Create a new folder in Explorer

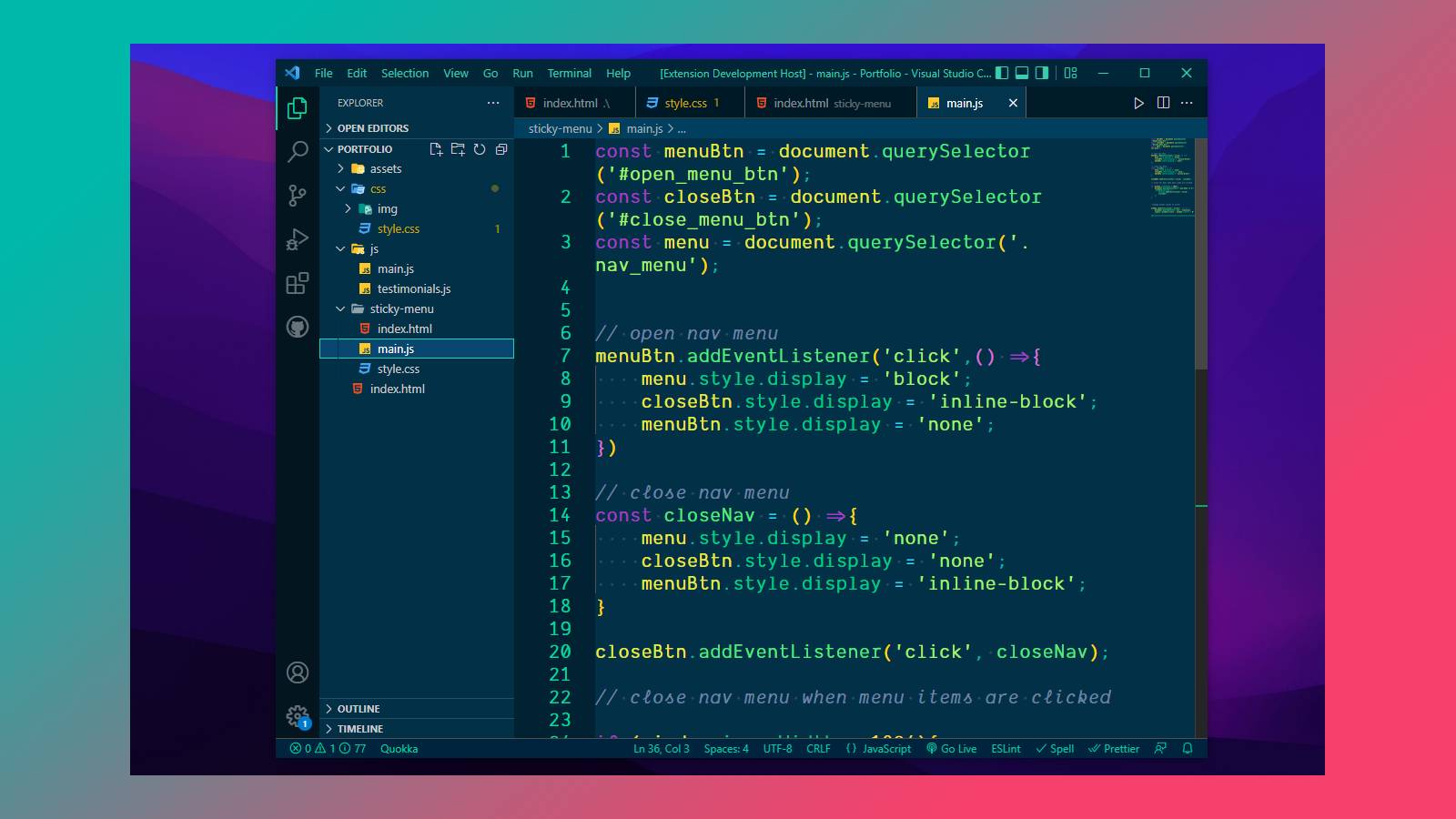coord(458,149)
